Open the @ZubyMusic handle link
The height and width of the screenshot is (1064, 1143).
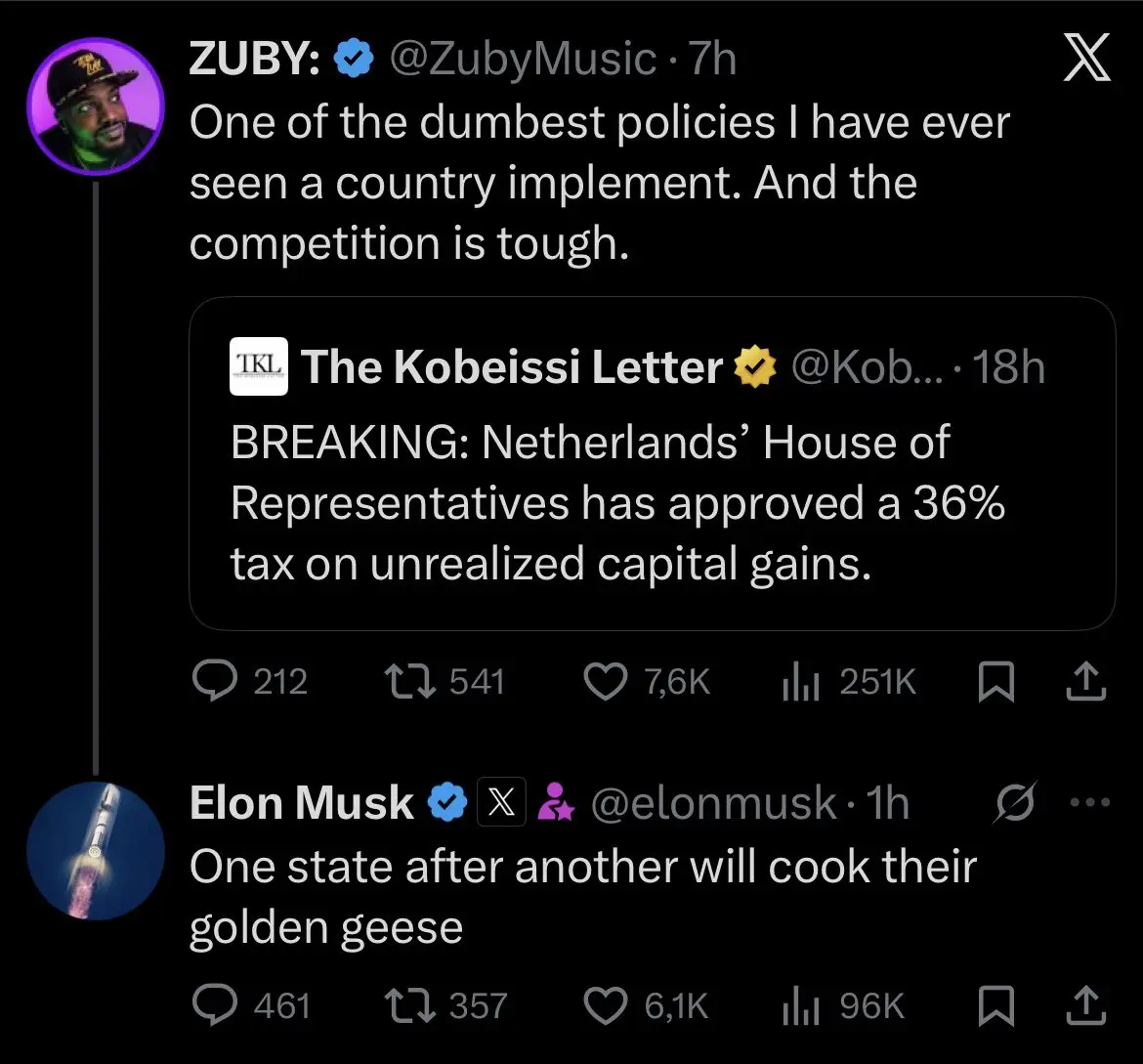pyautogui.click(x=521, y=61)
